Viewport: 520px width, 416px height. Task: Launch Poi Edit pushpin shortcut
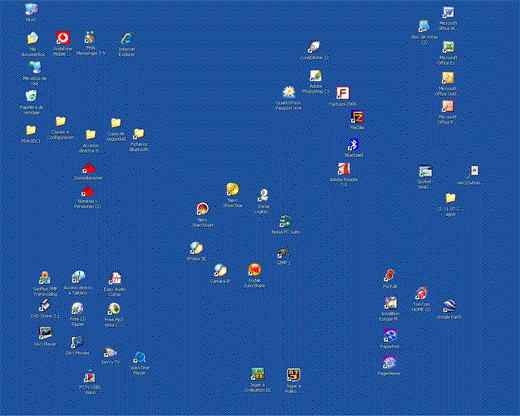[x=389, y=275]
